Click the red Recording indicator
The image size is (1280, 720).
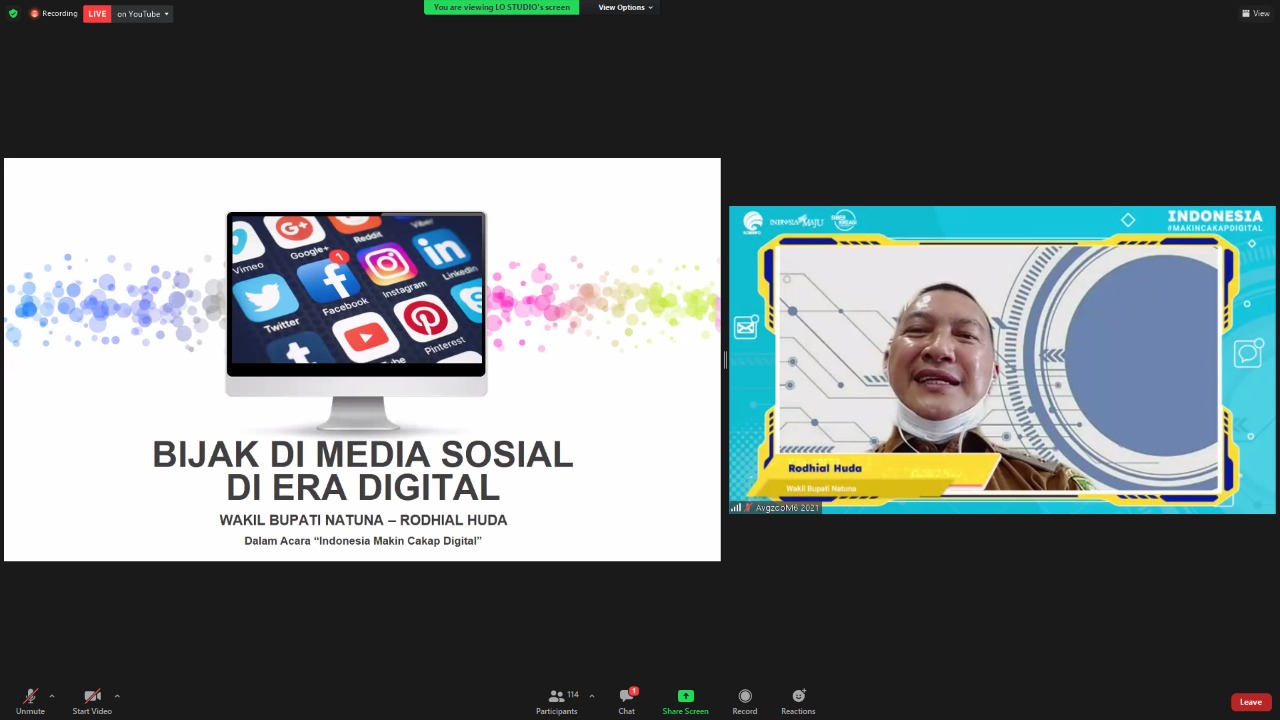(54, 14)
